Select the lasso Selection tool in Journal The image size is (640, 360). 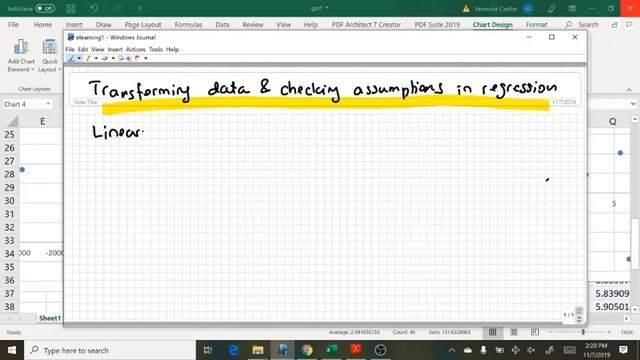pos(121,58)
